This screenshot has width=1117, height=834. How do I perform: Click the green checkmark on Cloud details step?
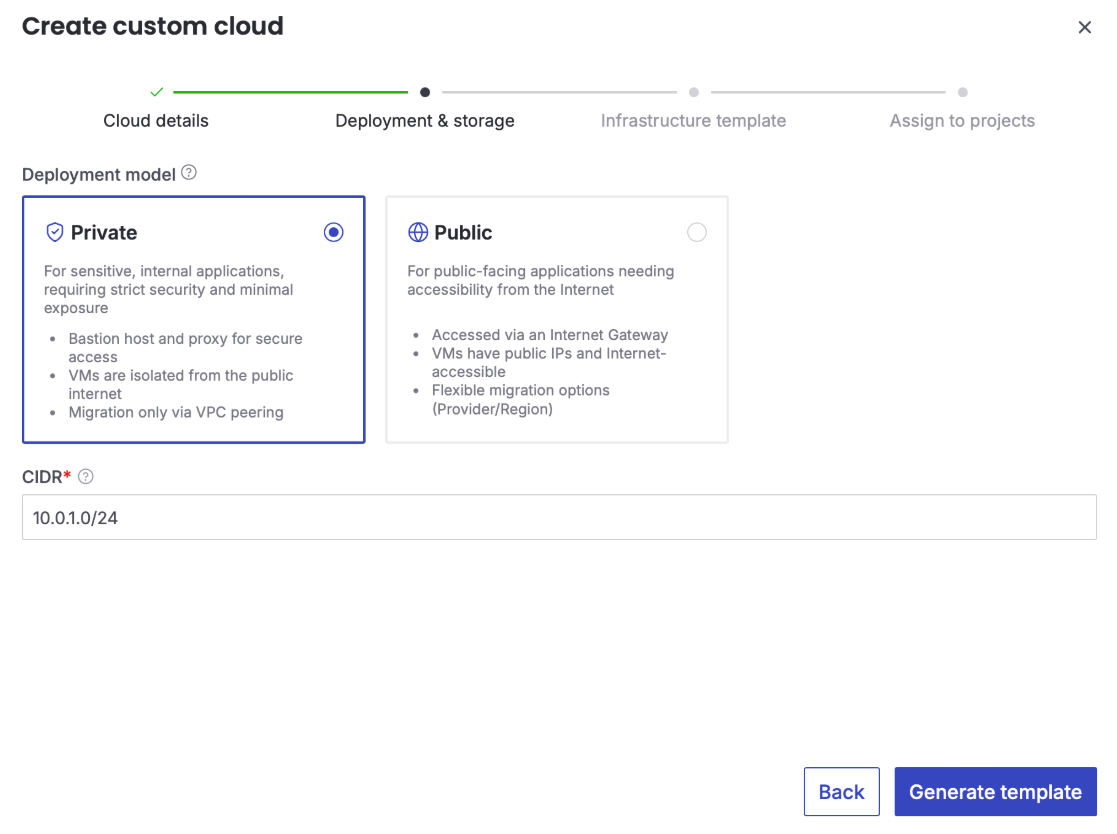(x=156, y=91)
